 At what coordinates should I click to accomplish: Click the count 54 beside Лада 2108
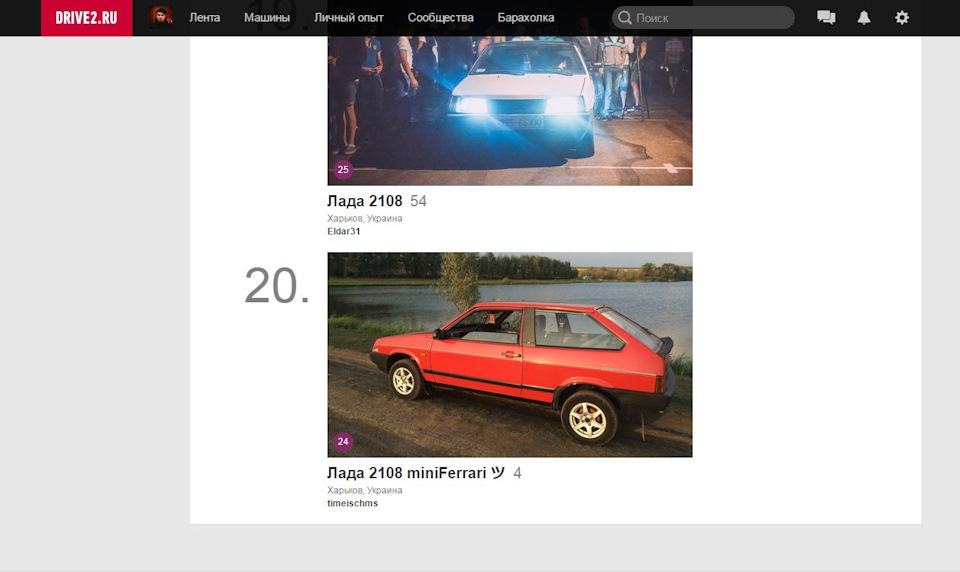tap(418, 201)
